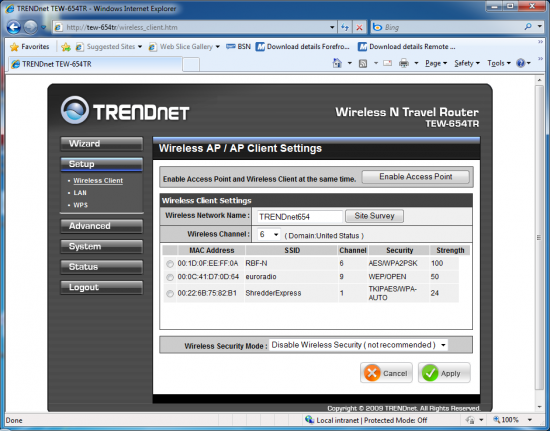Click the RSS Feeds icon
Image resolution: width=550 pixels, height=431 pixels.
pos(363,63)
